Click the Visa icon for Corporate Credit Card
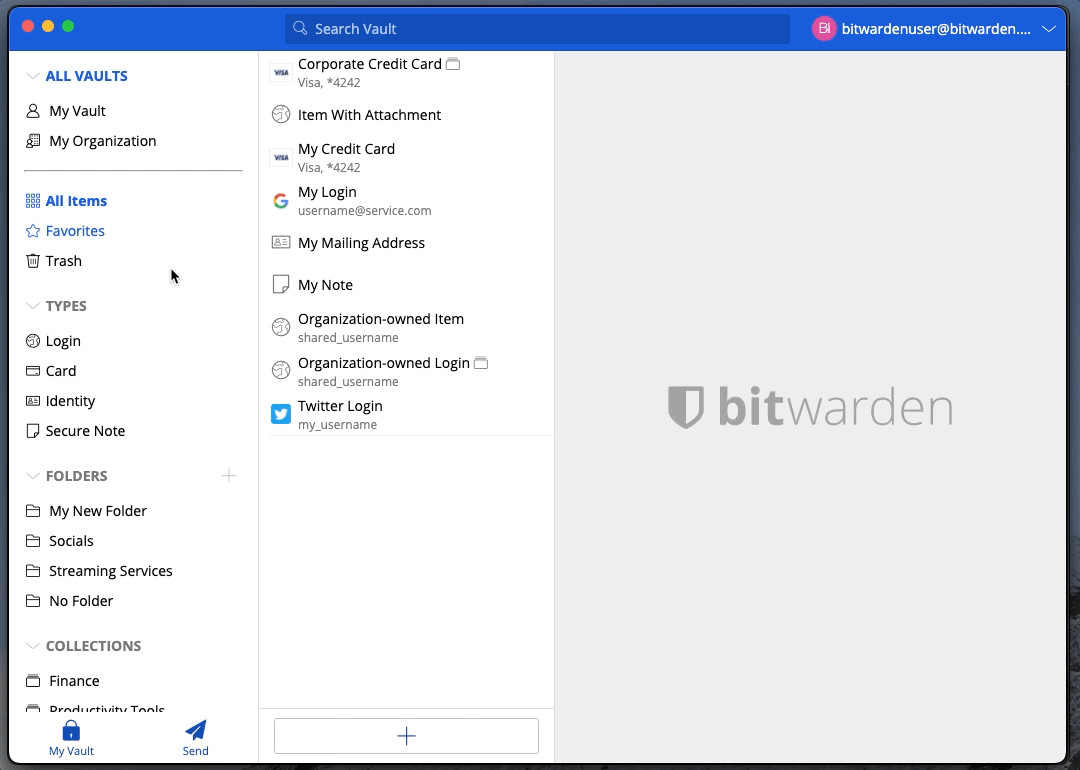 coord(281,73)
